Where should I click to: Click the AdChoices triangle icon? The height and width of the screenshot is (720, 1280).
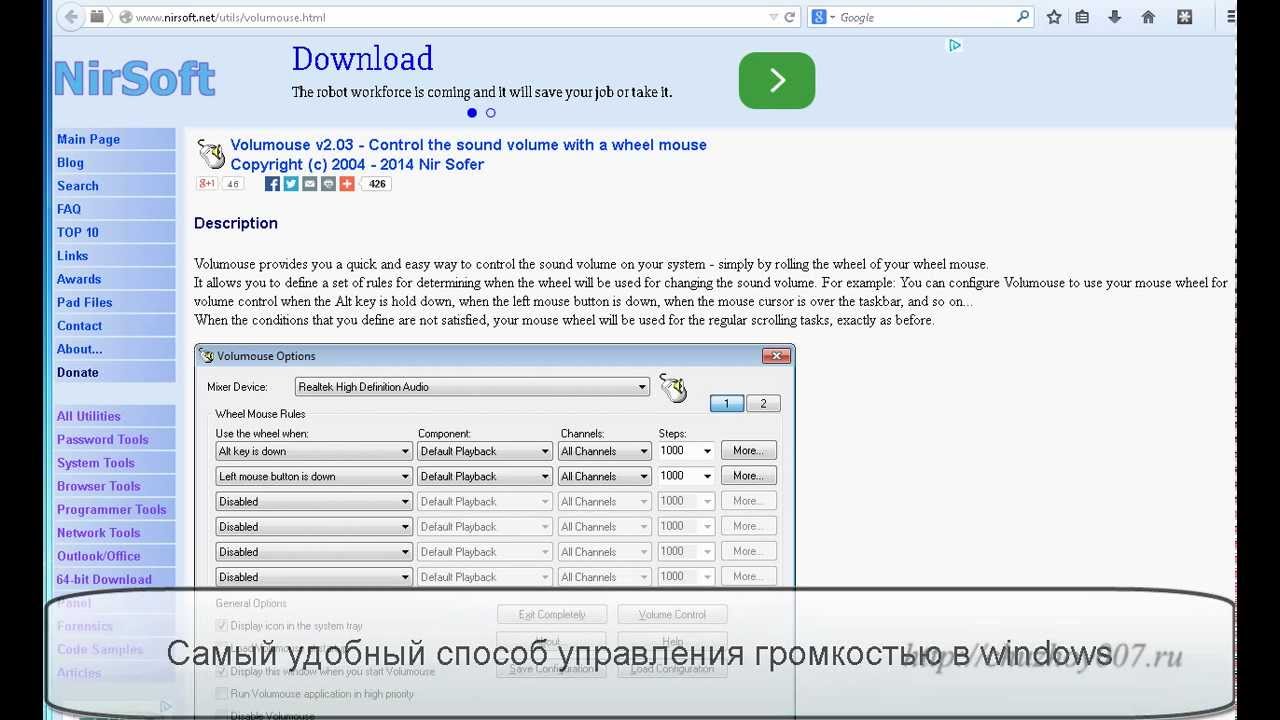955,45
